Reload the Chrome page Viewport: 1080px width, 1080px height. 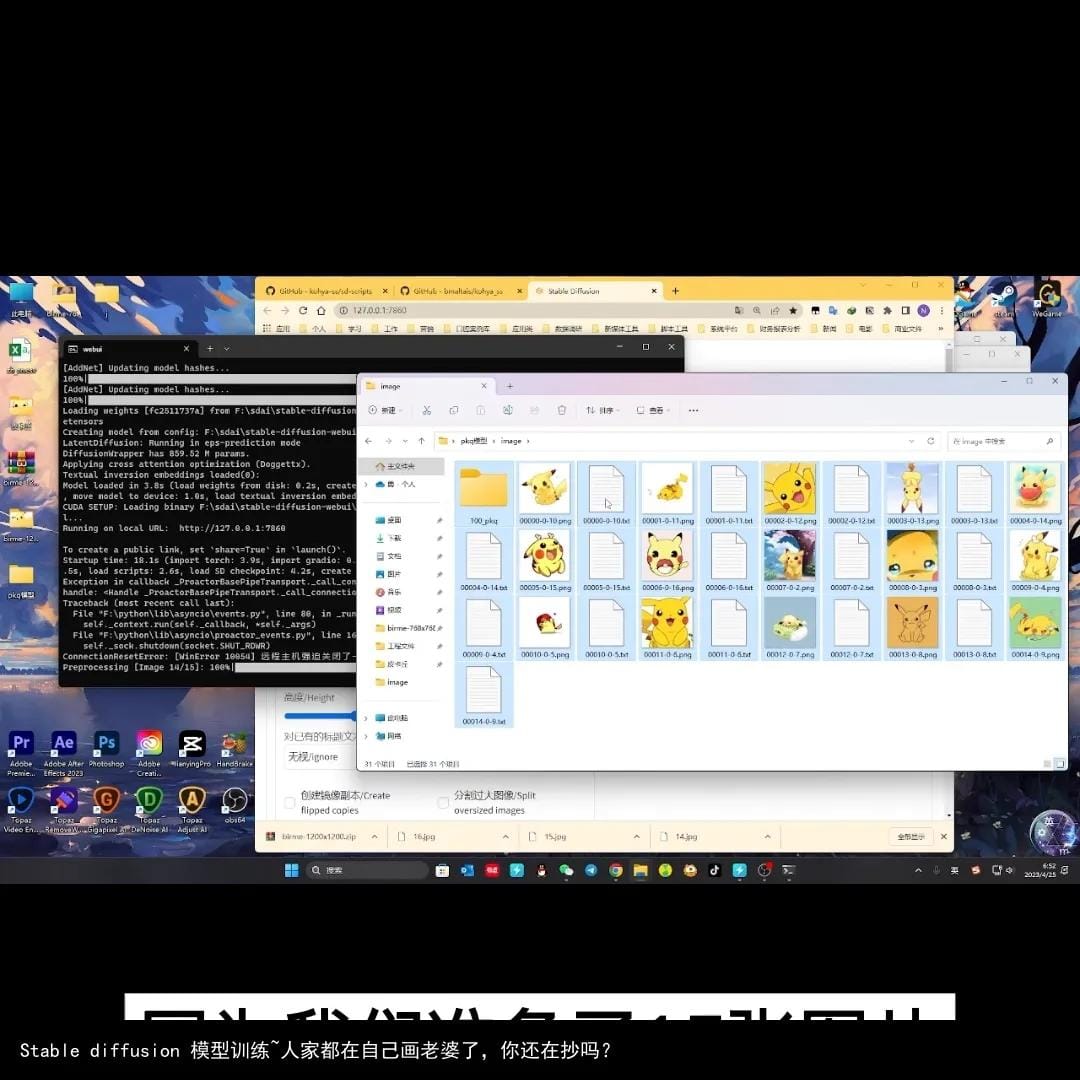point(303,311)
